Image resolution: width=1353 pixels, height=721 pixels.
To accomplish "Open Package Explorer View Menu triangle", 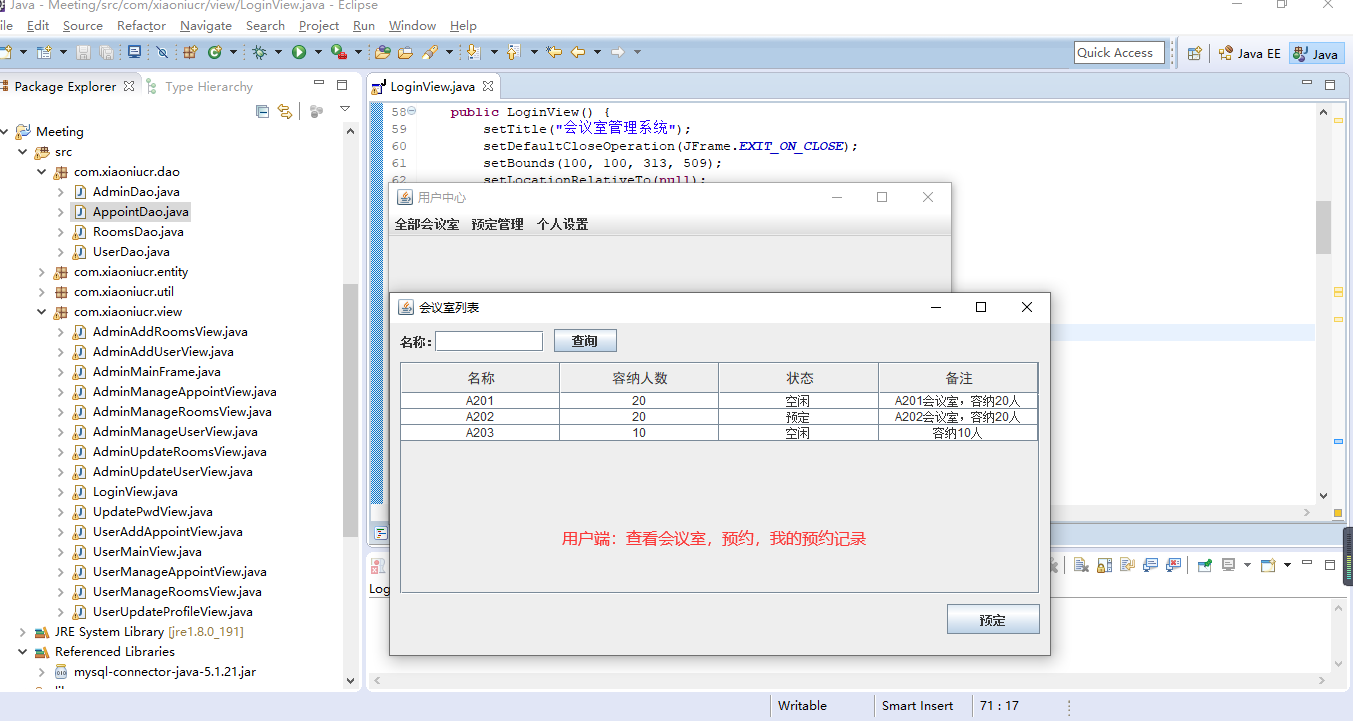I will [x=345, y=109].
